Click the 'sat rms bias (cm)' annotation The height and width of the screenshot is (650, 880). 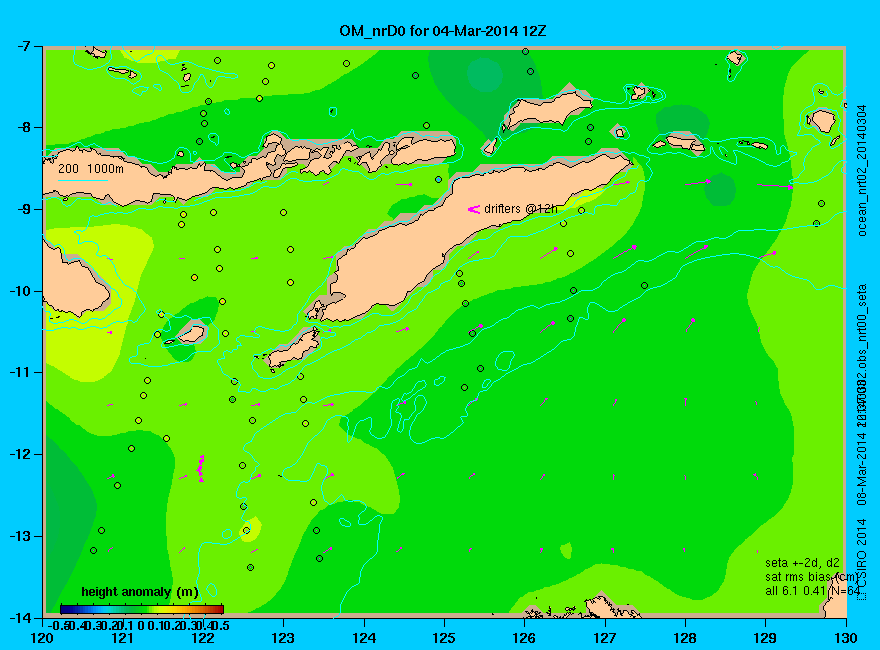[x=812, y=577]
